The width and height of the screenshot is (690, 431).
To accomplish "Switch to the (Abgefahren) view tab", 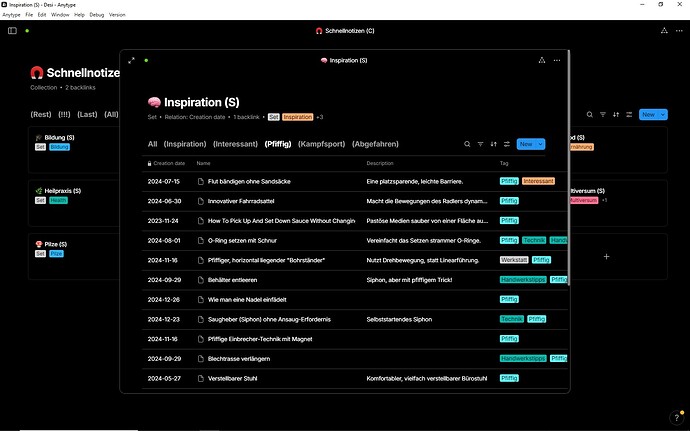I will [375, 144].
